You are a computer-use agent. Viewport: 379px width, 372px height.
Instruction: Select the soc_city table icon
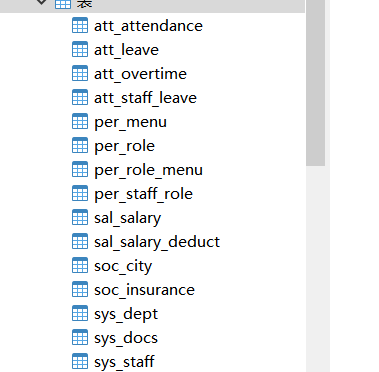pyautogui.click(x=80, y=266)
